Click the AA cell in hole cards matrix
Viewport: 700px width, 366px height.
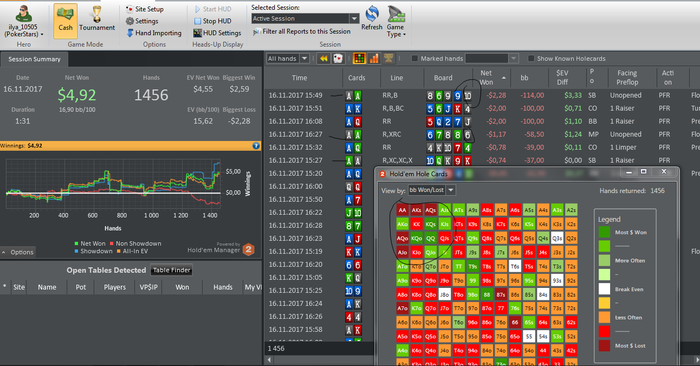403,210
